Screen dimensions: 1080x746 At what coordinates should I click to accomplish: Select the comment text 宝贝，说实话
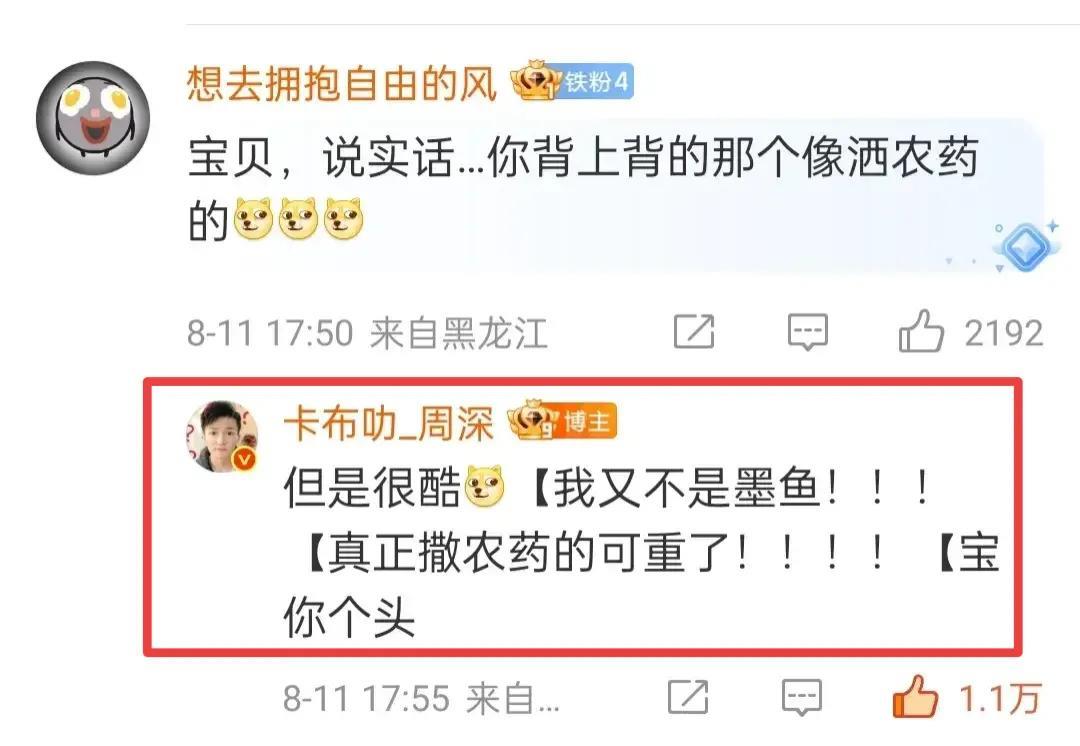click(x=321, y=158)
